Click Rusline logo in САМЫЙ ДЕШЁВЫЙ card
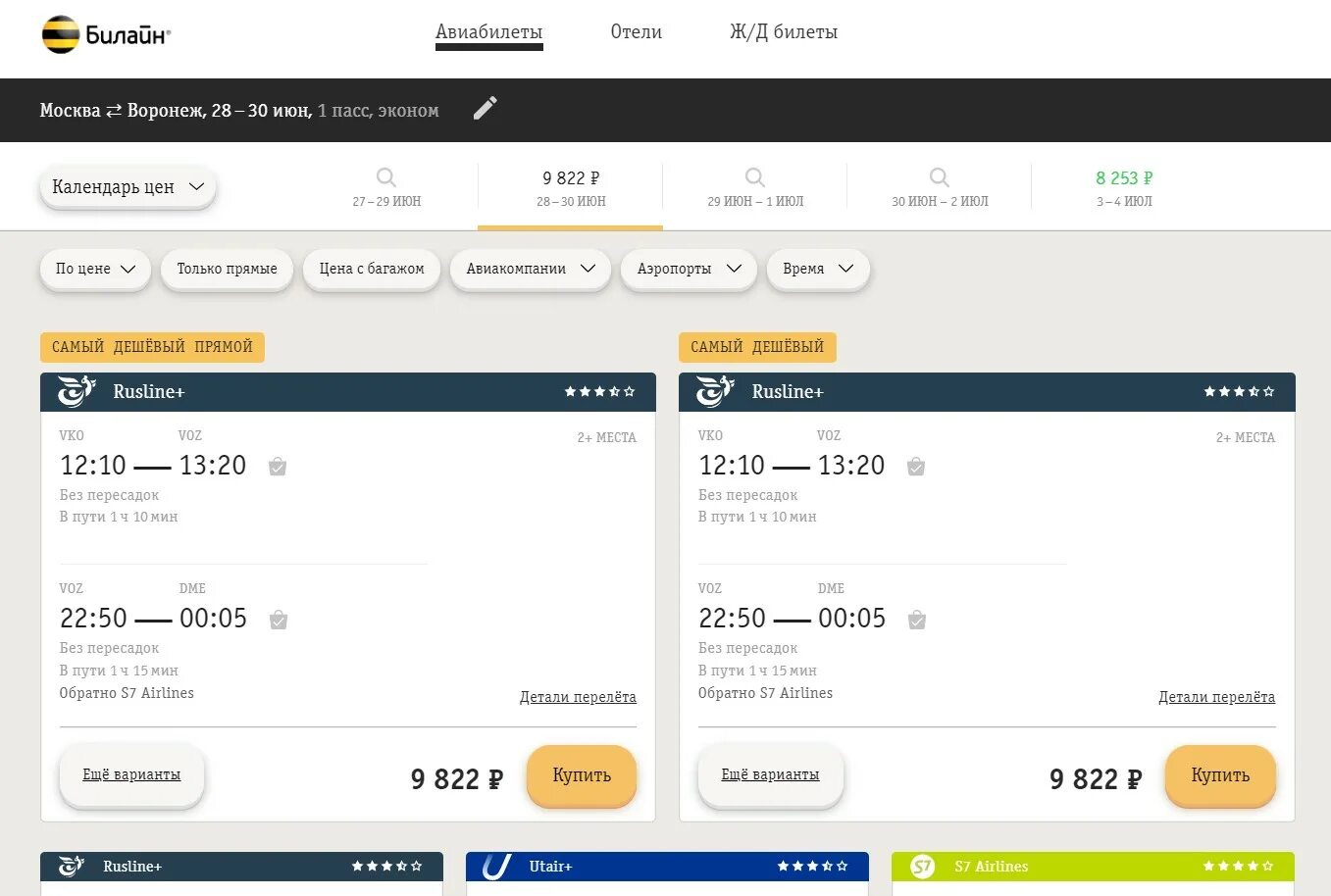This screenshot has height=896, width=1331. click(x=715, y=391)
